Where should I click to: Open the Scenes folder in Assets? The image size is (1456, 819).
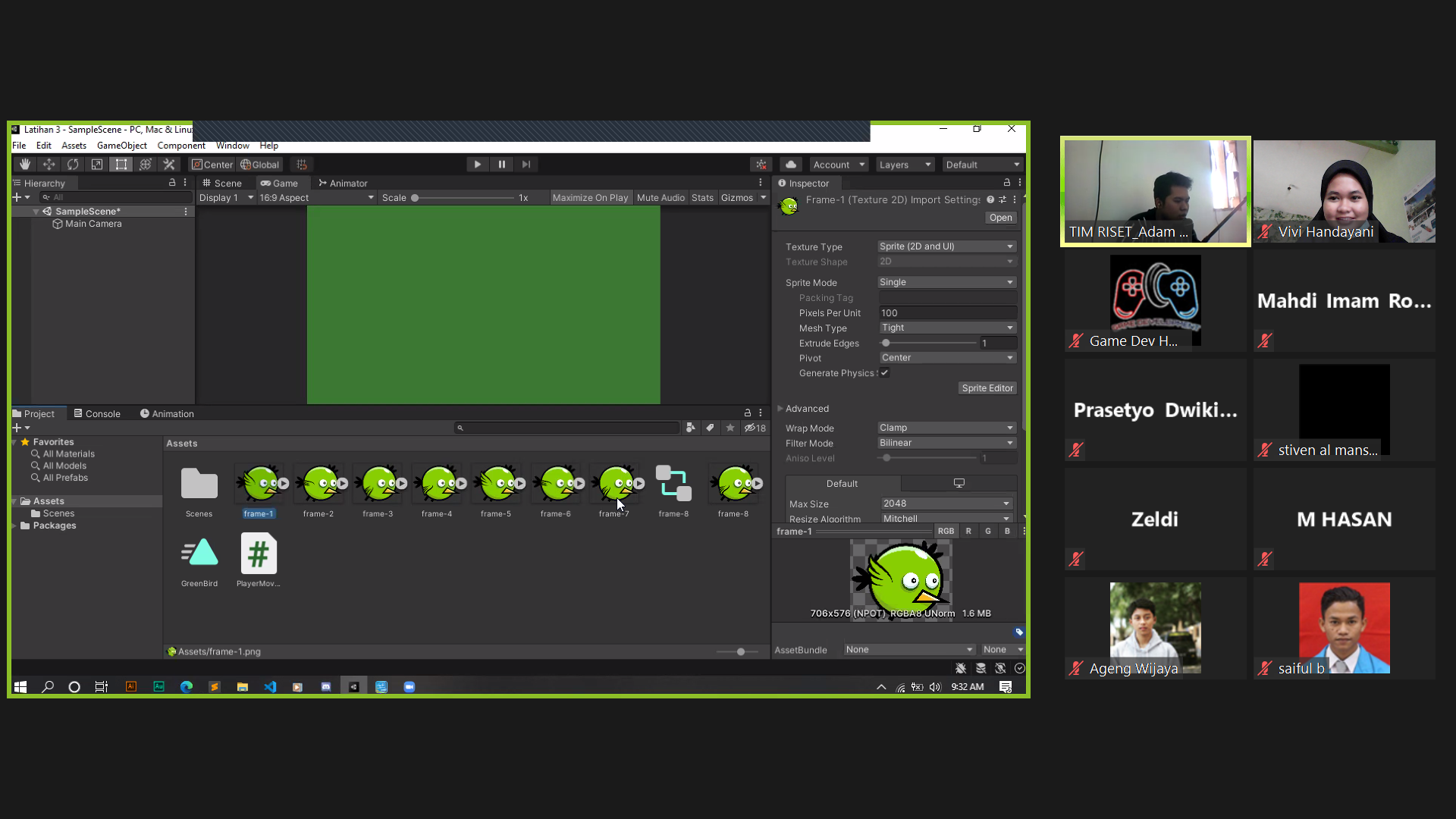click(199, 491)
